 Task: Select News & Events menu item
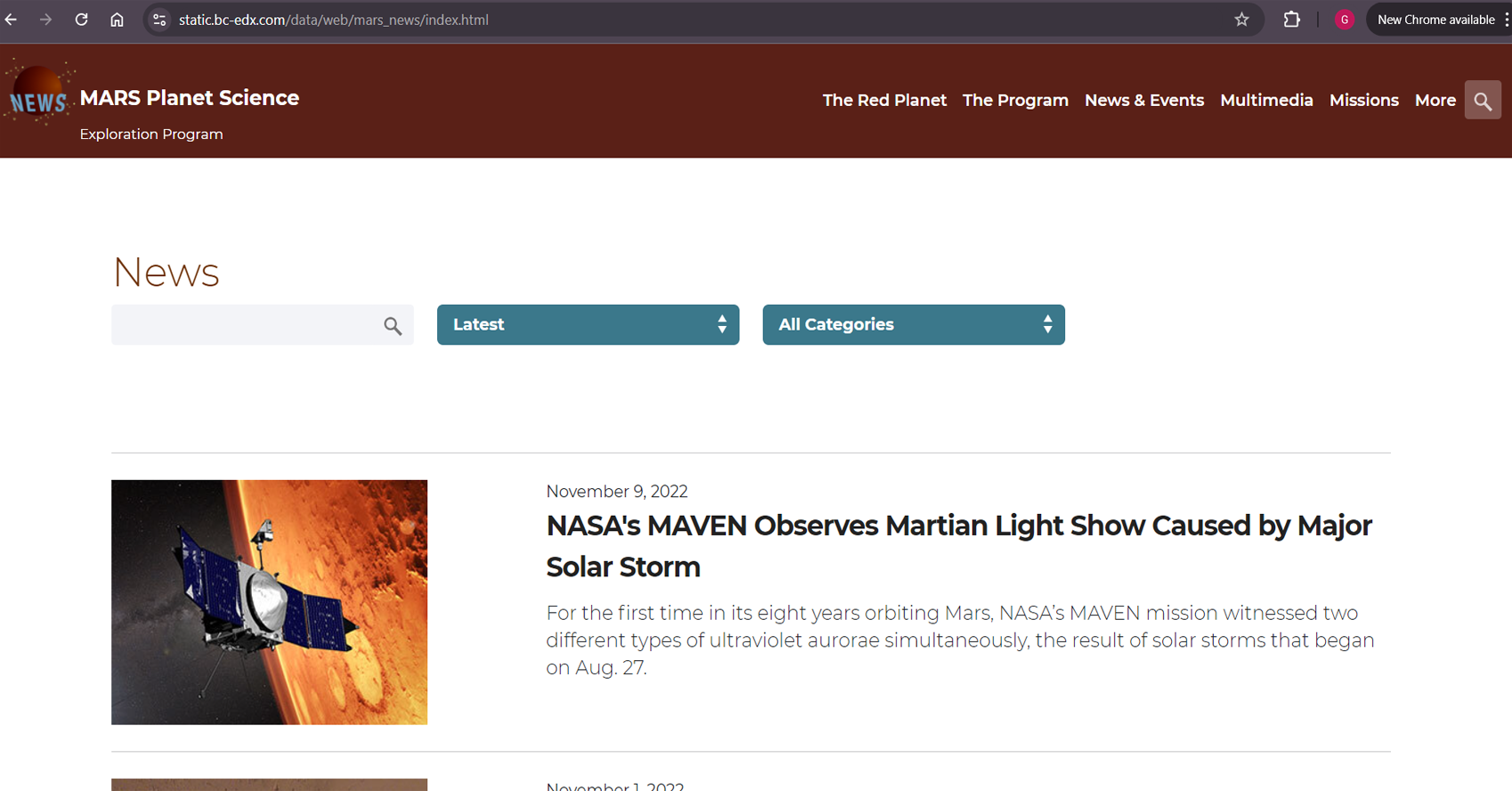pos(1143,101)
